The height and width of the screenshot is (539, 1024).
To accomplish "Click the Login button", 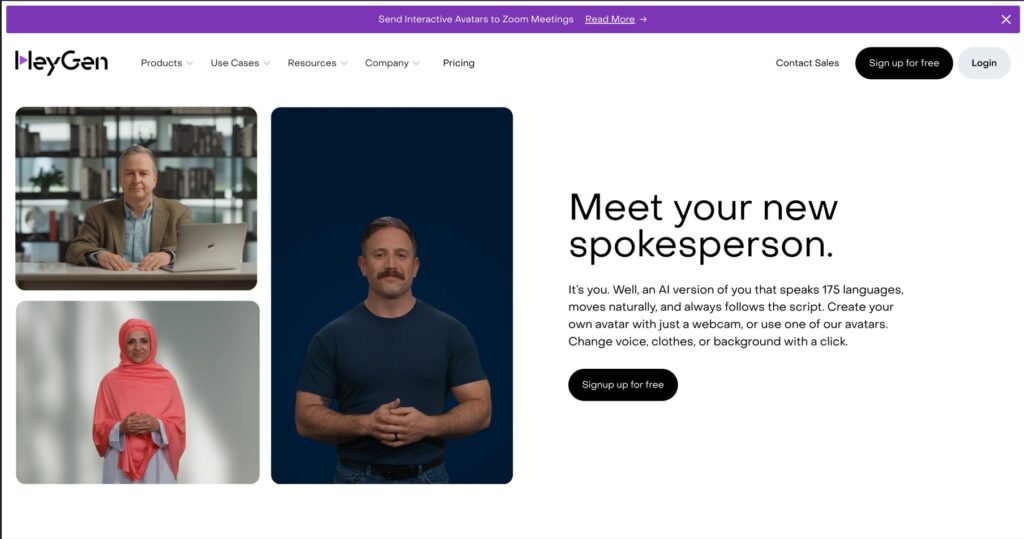I will click(983, 63).
